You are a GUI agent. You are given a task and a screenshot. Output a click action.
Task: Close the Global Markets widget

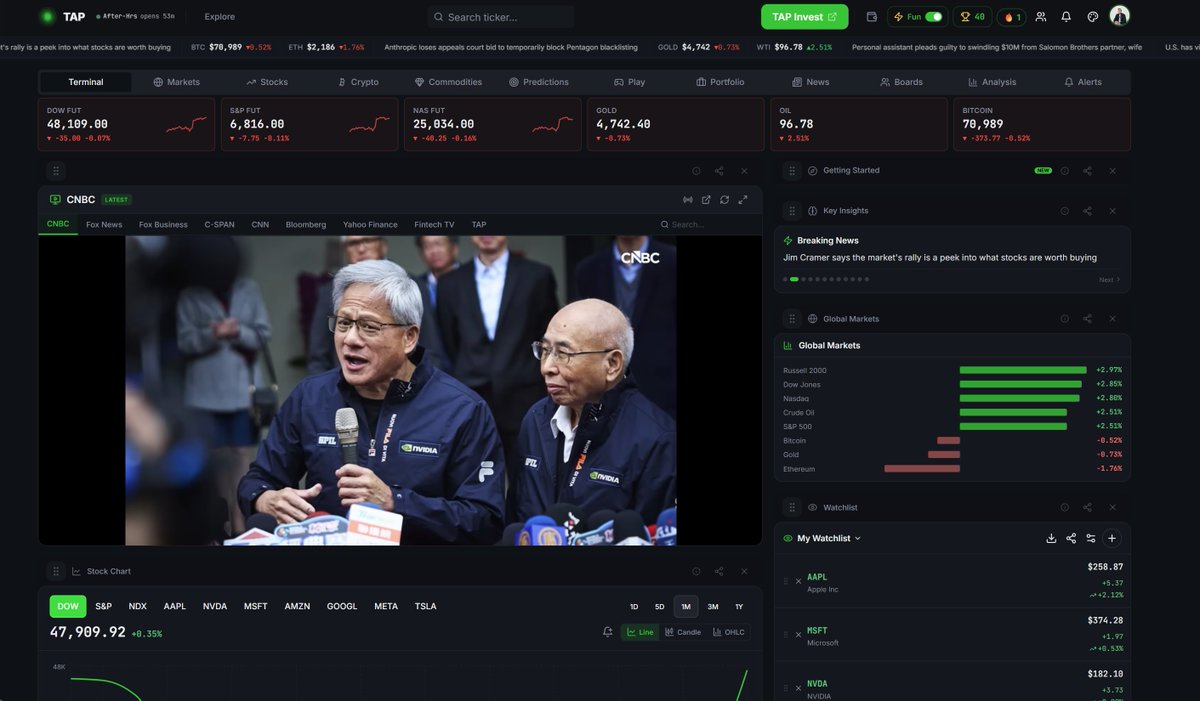click(x=1112, y=319)
